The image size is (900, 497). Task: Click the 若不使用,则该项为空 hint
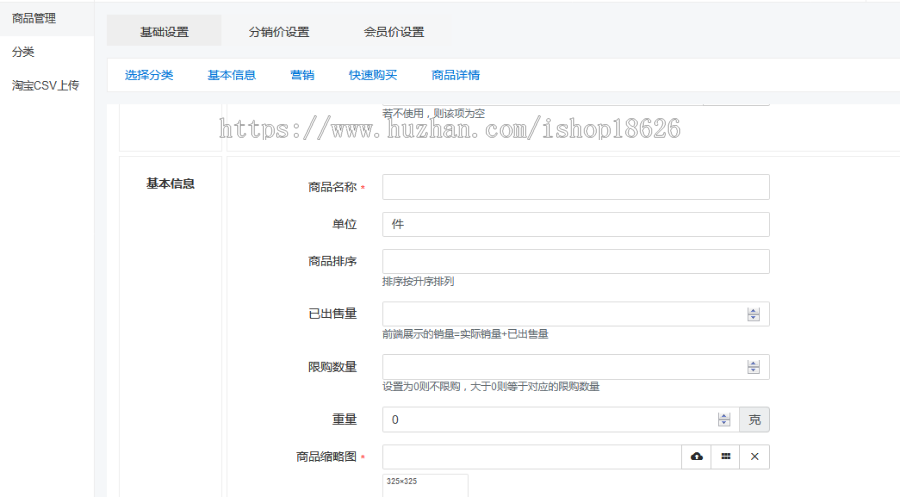433,114
